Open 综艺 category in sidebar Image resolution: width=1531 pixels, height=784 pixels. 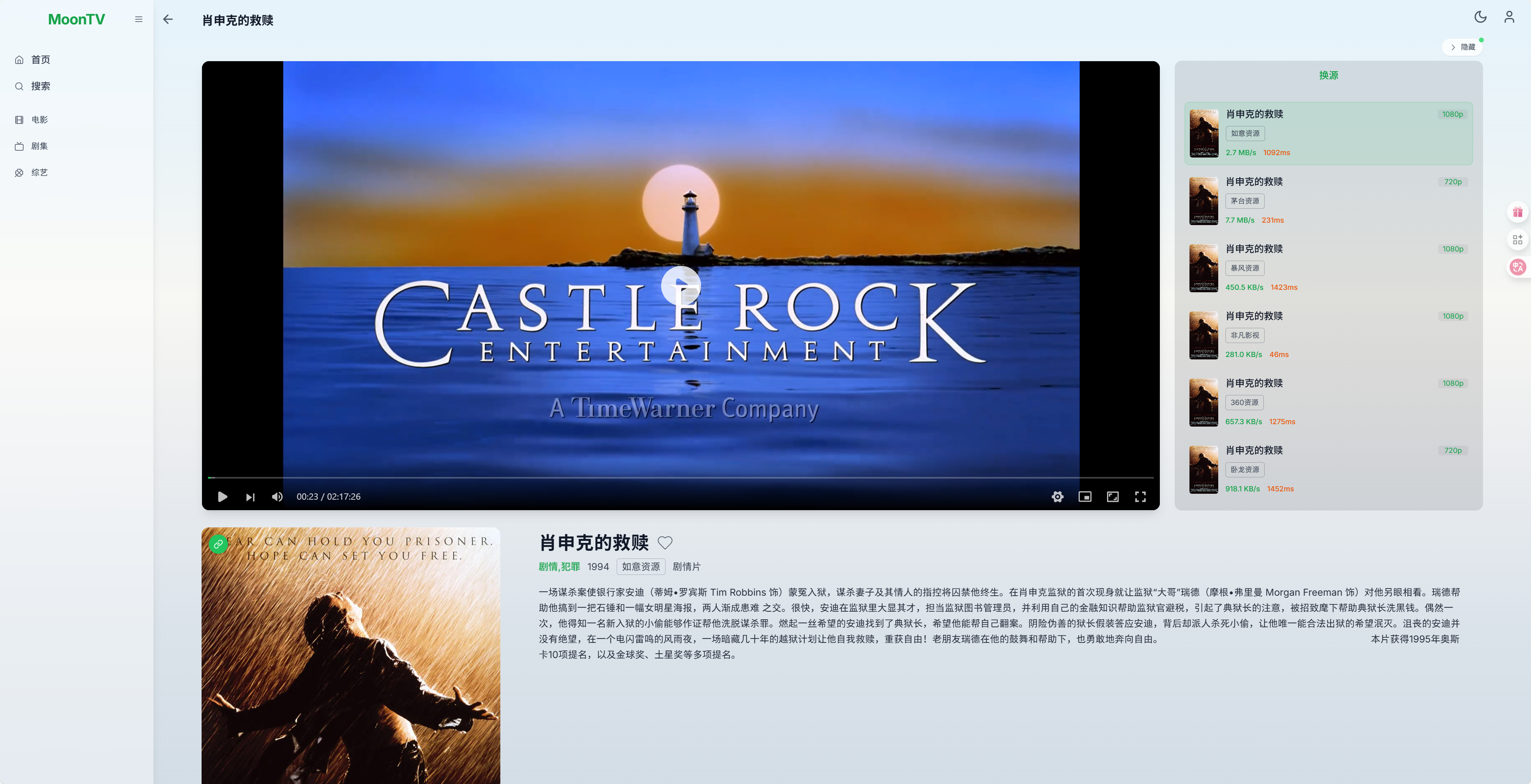tap(76, 173)
